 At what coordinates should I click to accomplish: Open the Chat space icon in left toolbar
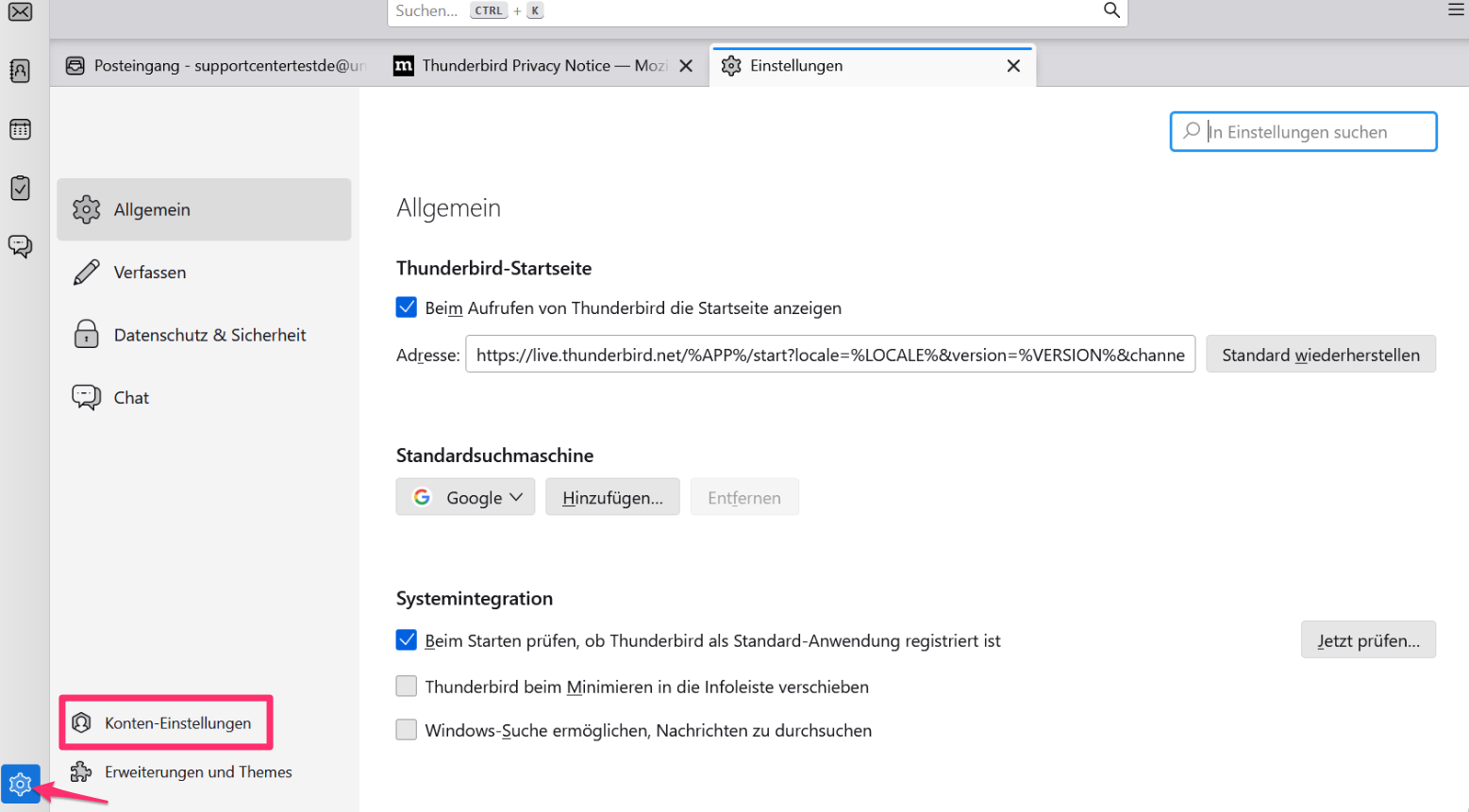[20, 246]
